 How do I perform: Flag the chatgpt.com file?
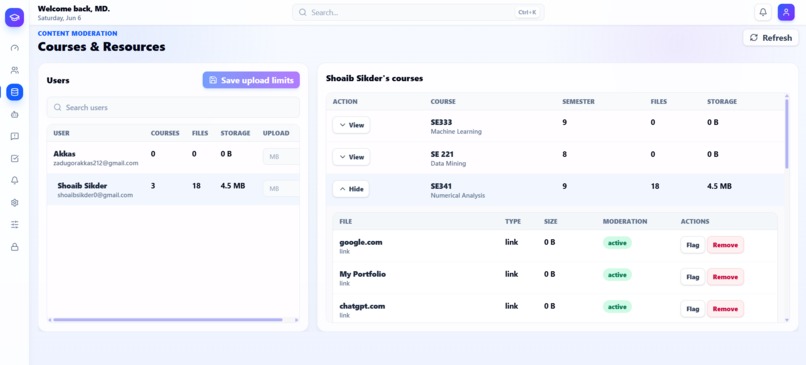692,308
